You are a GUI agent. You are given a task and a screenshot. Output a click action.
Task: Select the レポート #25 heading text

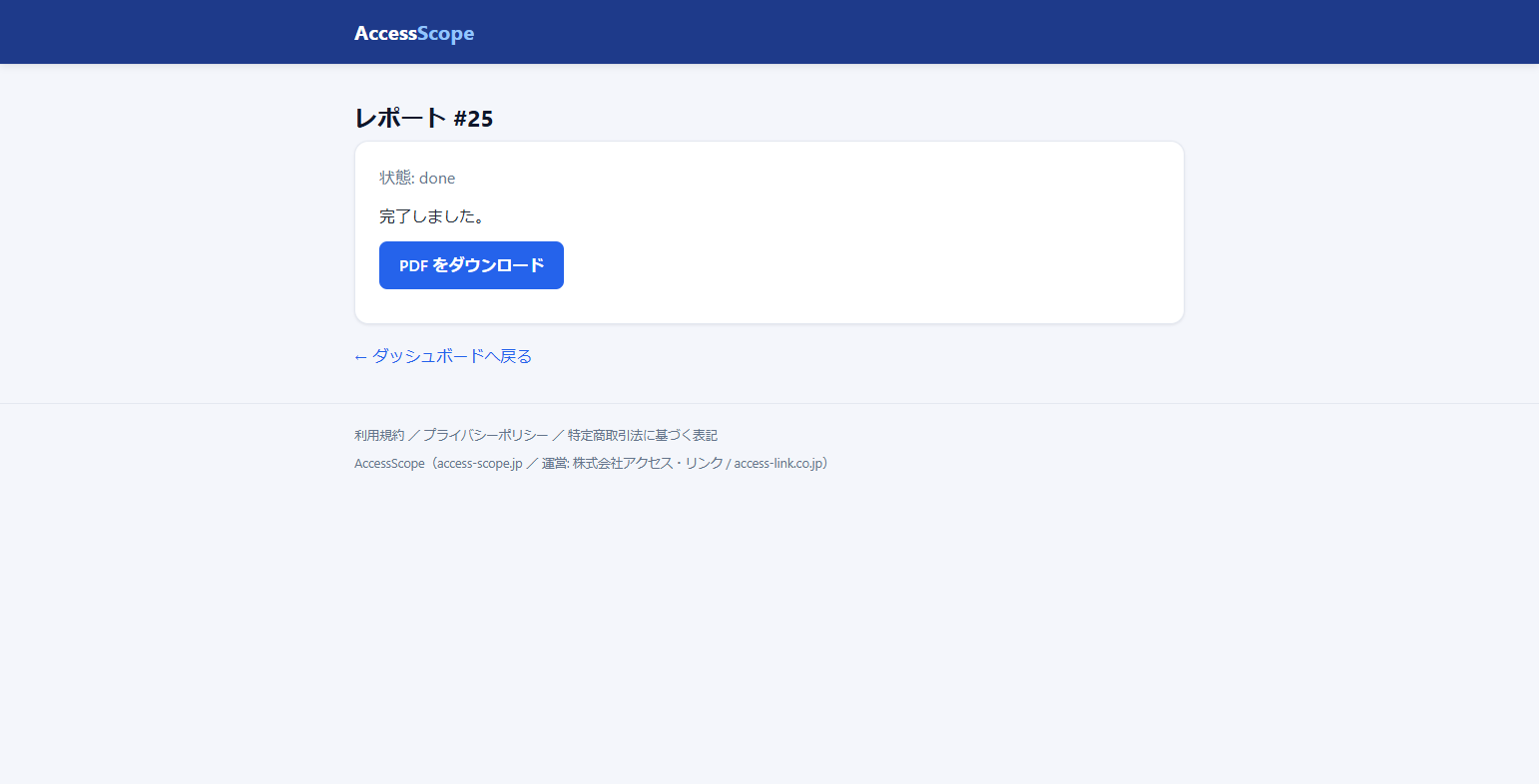pyautogui.click(x=424, y=118)
